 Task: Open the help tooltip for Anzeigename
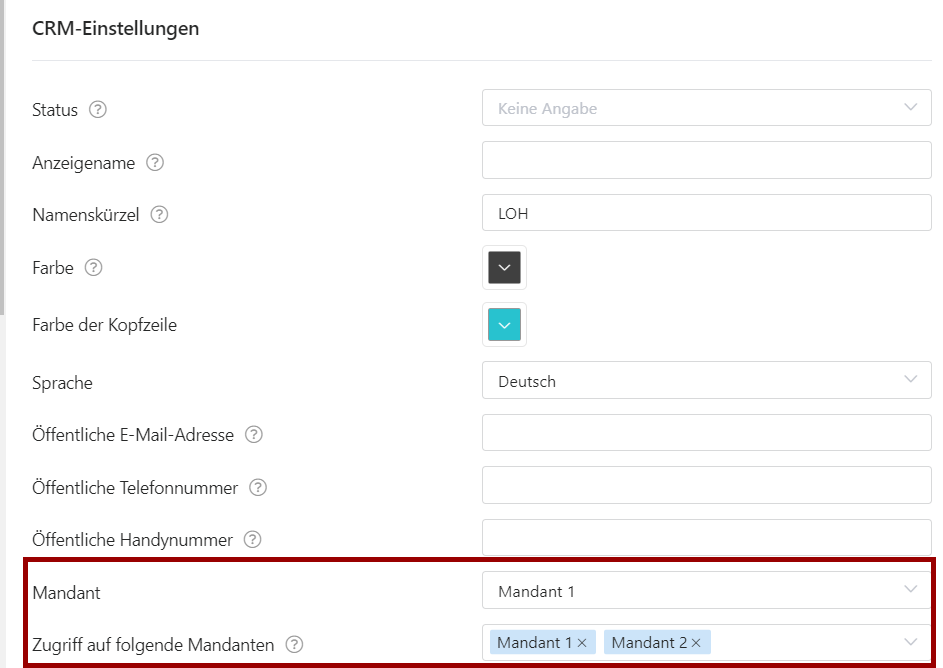(155, 162)
